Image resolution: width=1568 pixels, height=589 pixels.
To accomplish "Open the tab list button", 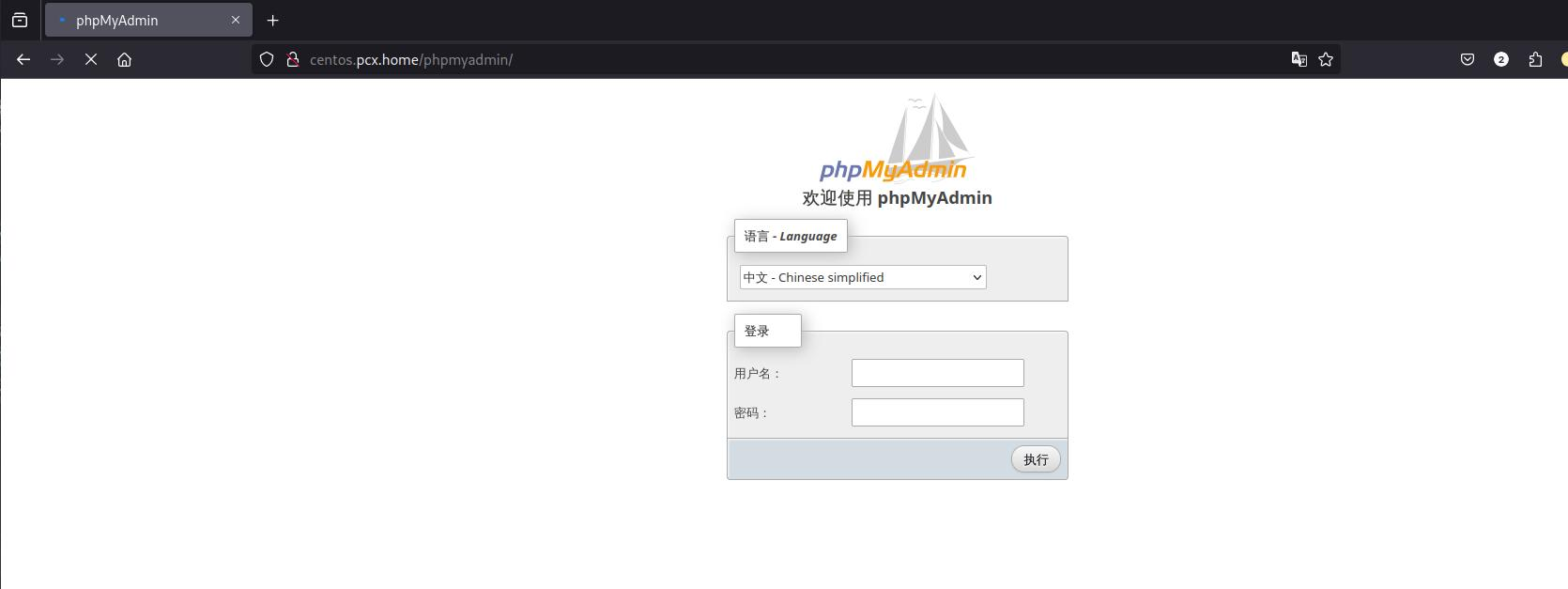I will tap(20, 20).
